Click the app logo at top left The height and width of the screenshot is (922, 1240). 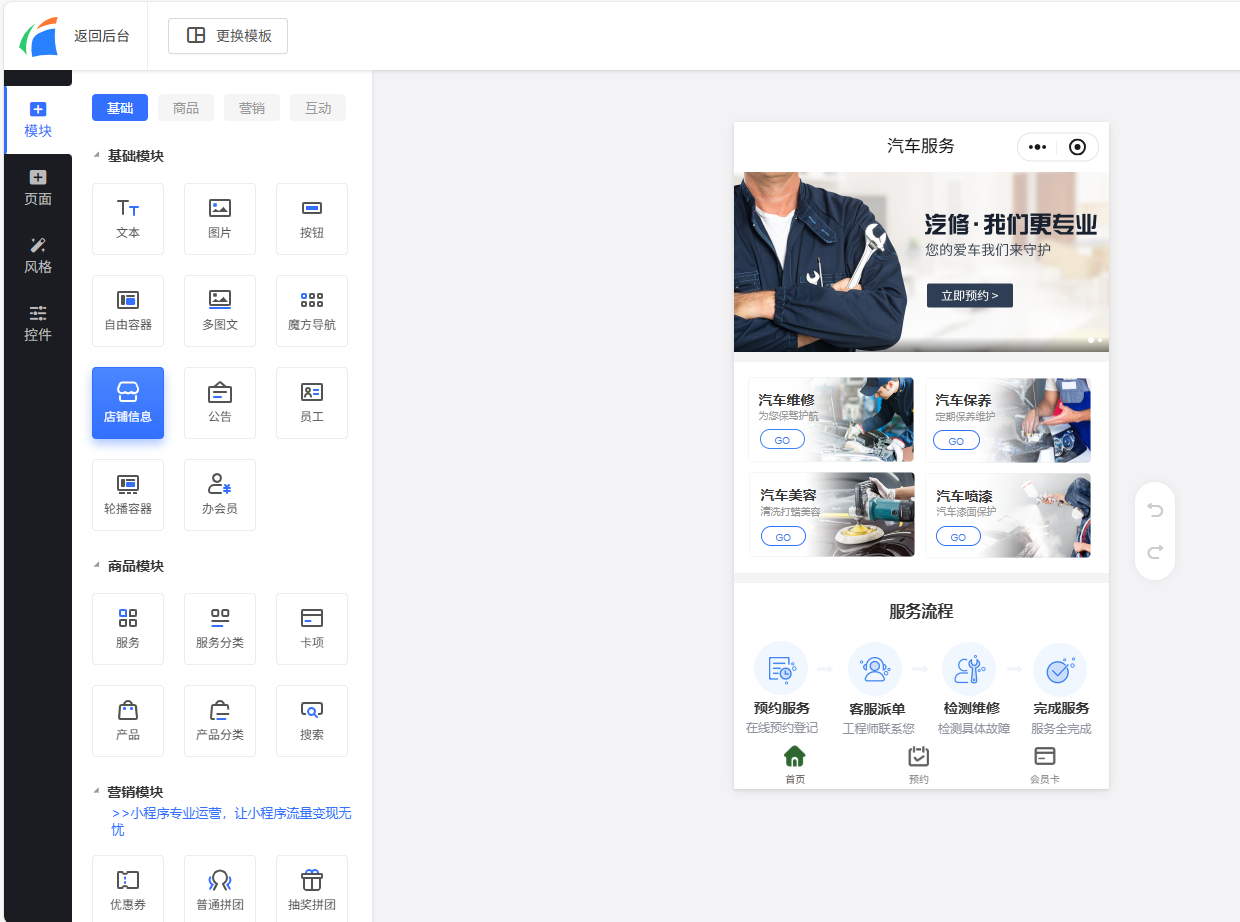39,36
